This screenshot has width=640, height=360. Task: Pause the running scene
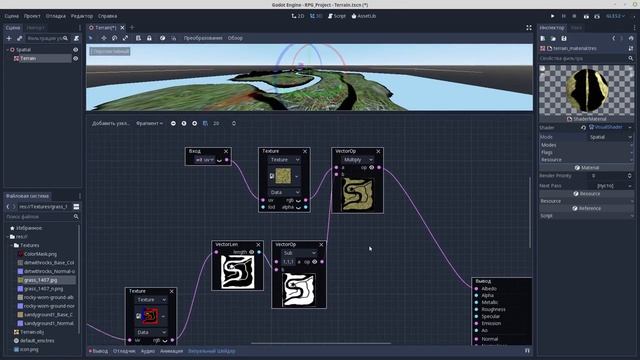tap(564, 16)
